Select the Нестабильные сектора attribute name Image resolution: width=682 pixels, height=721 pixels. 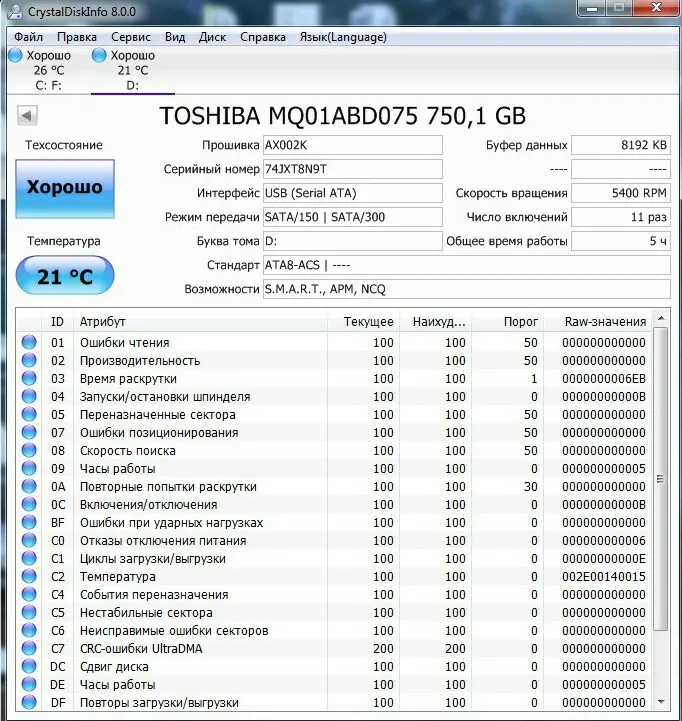click(x=146, y=612)
